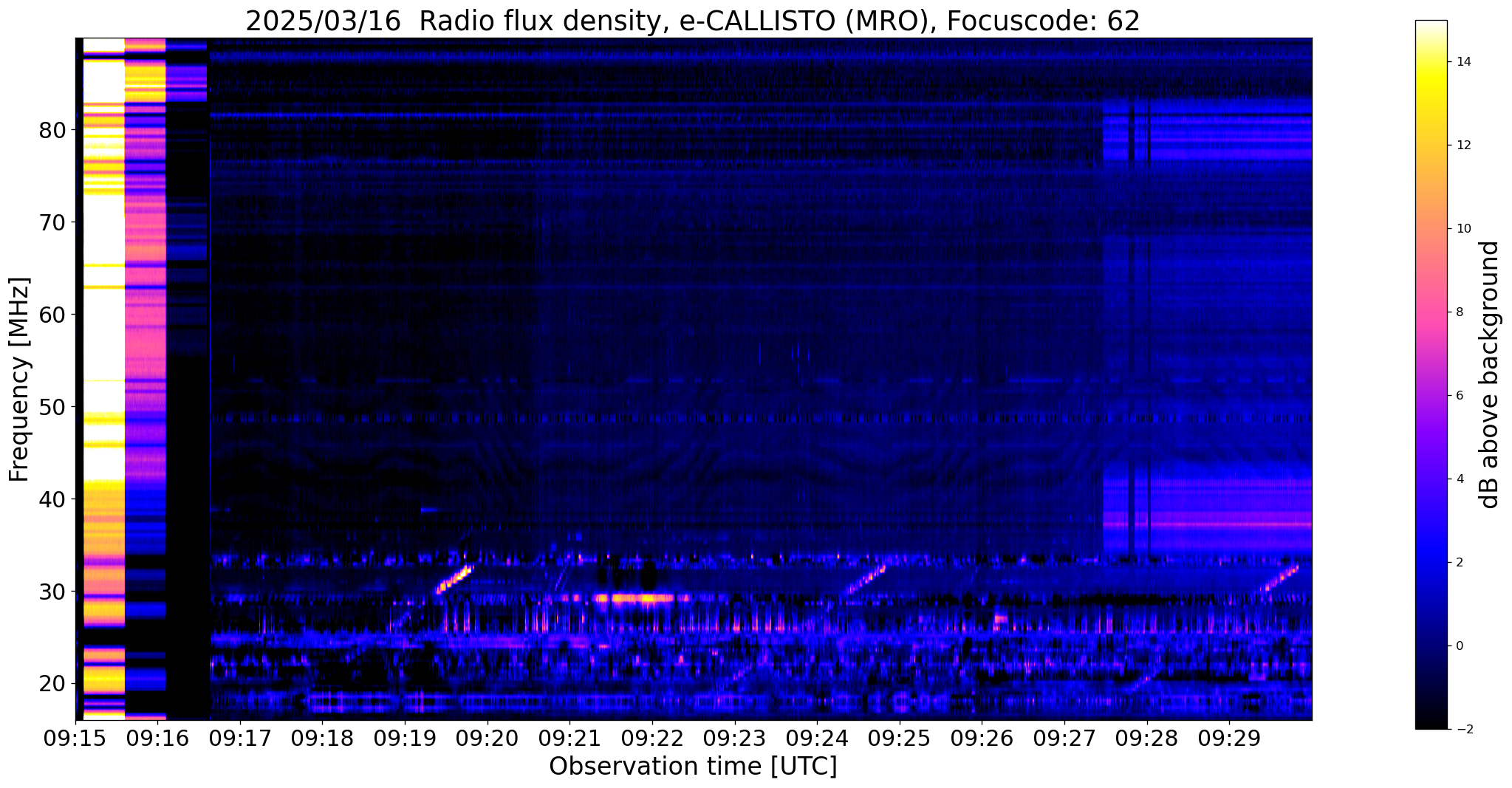Image resolution: width=1512 pixels, height=788 pixels.
Task: Click the colorbar tick label 8
Action: (1459, 312)
